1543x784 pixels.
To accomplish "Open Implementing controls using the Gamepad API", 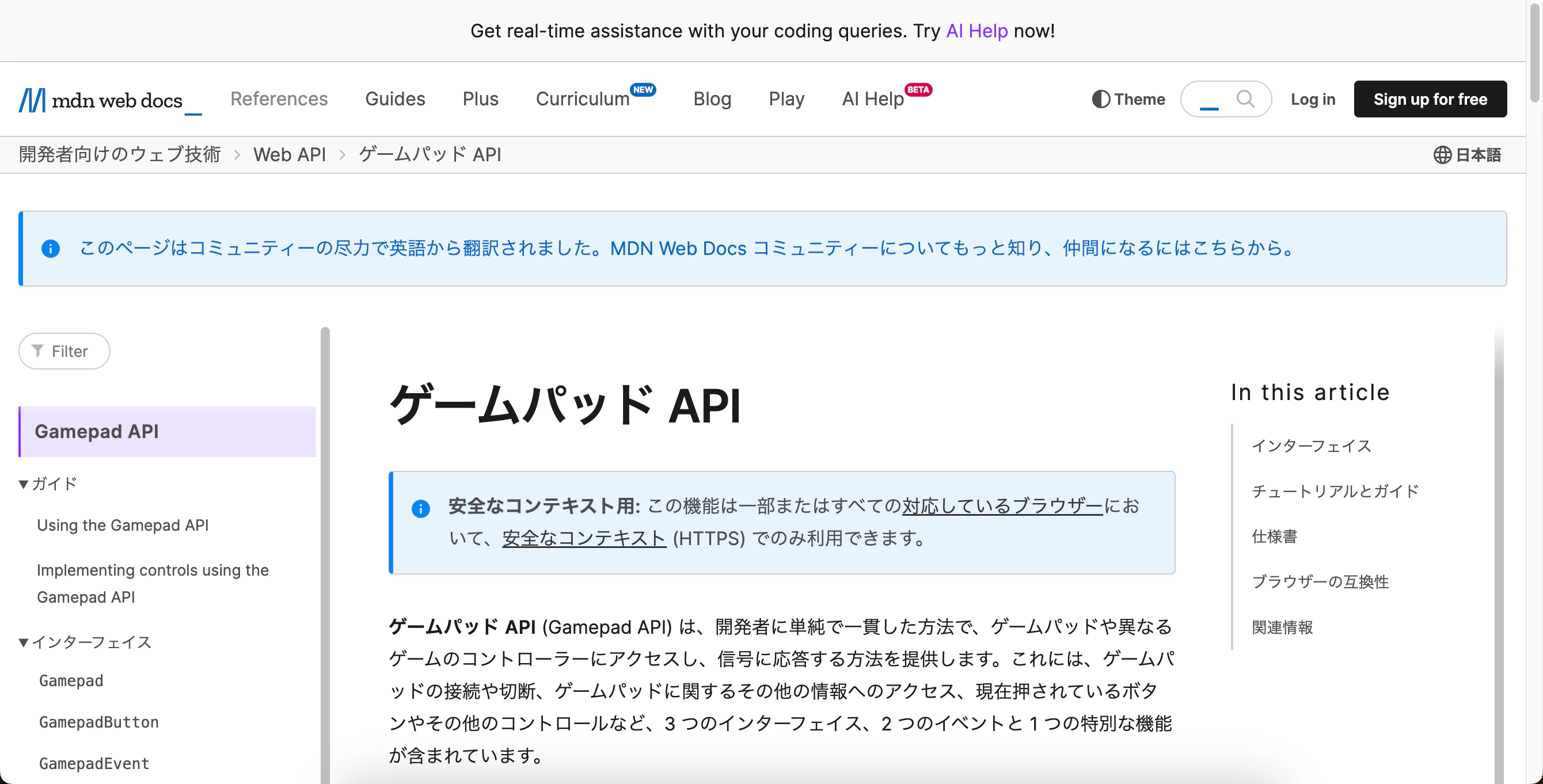I will 153,584.
